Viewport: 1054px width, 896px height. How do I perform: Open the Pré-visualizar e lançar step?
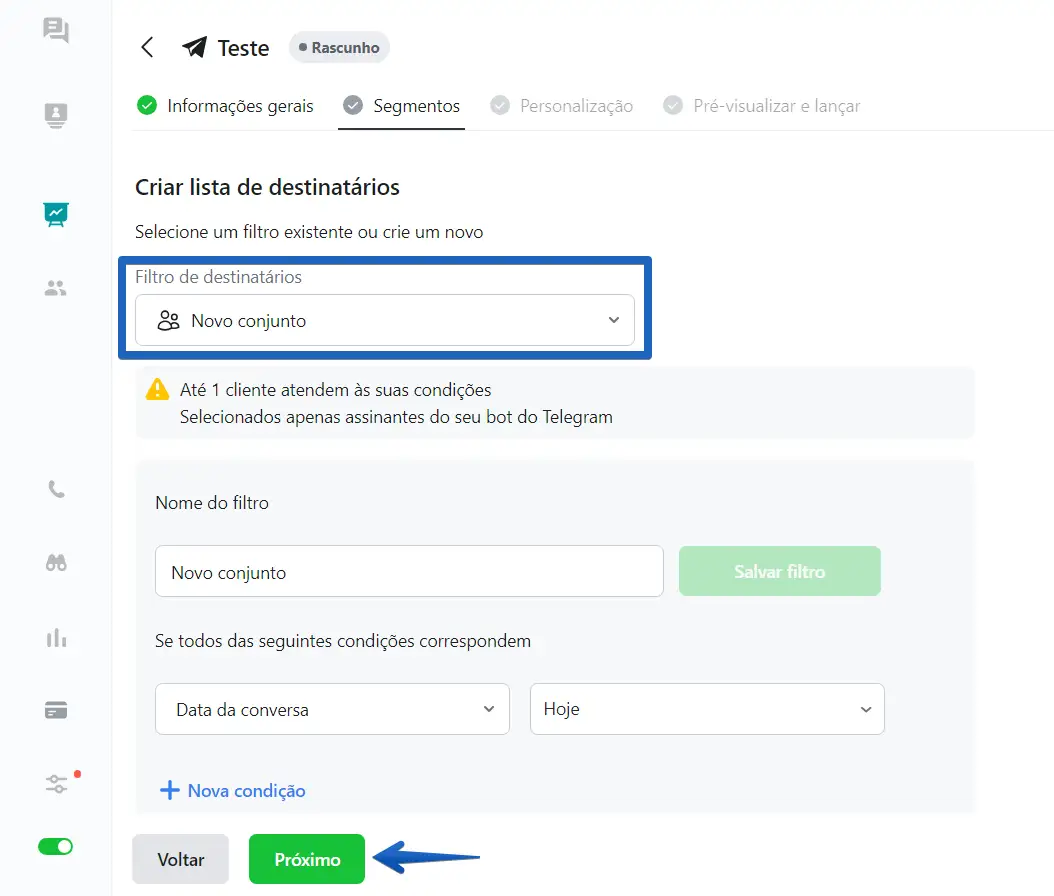763,106
